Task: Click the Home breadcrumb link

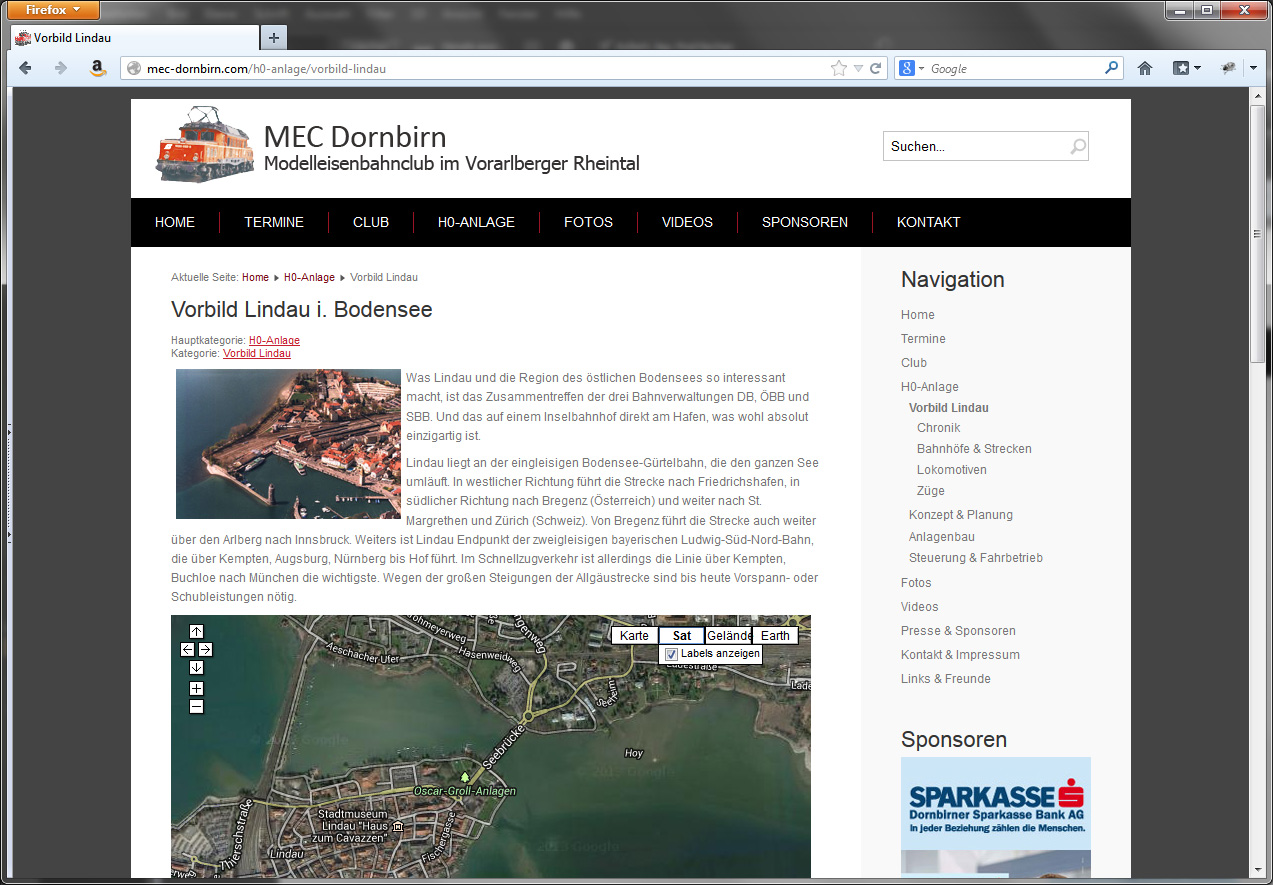Action: click(255, 277)
